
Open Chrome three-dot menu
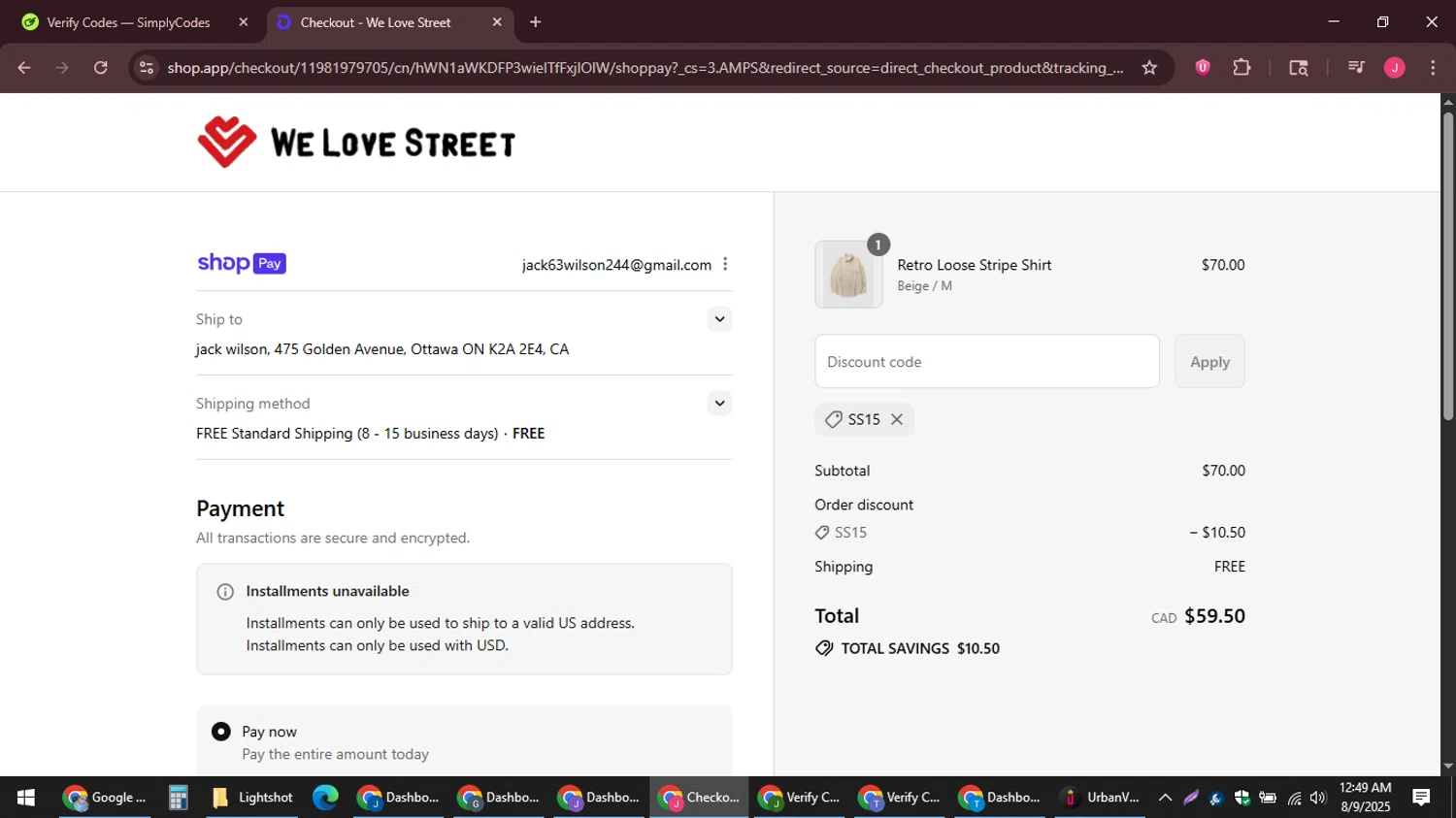click(1433, 68)
